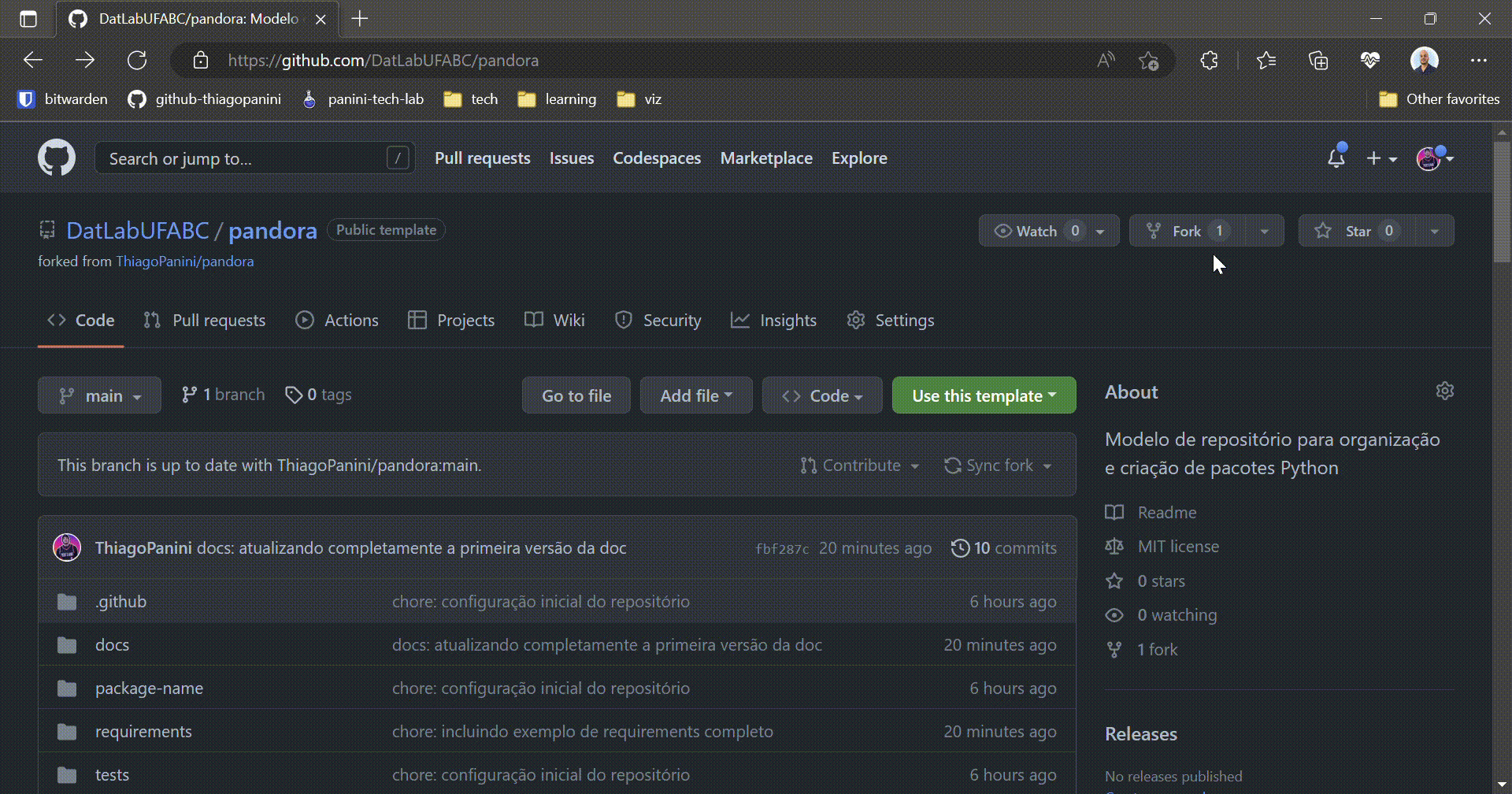Open the learning bookmarks folder

tap(557, 99)
